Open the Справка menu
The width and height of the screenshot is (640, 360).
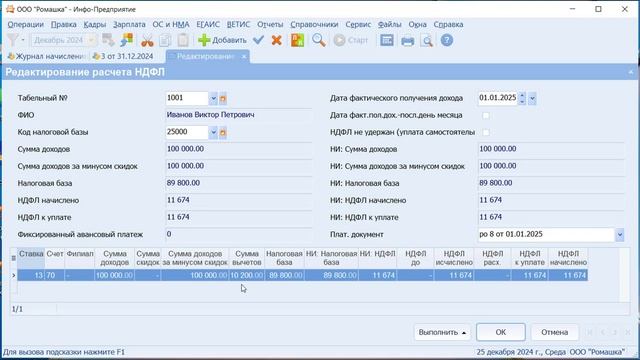coord(448,24)
